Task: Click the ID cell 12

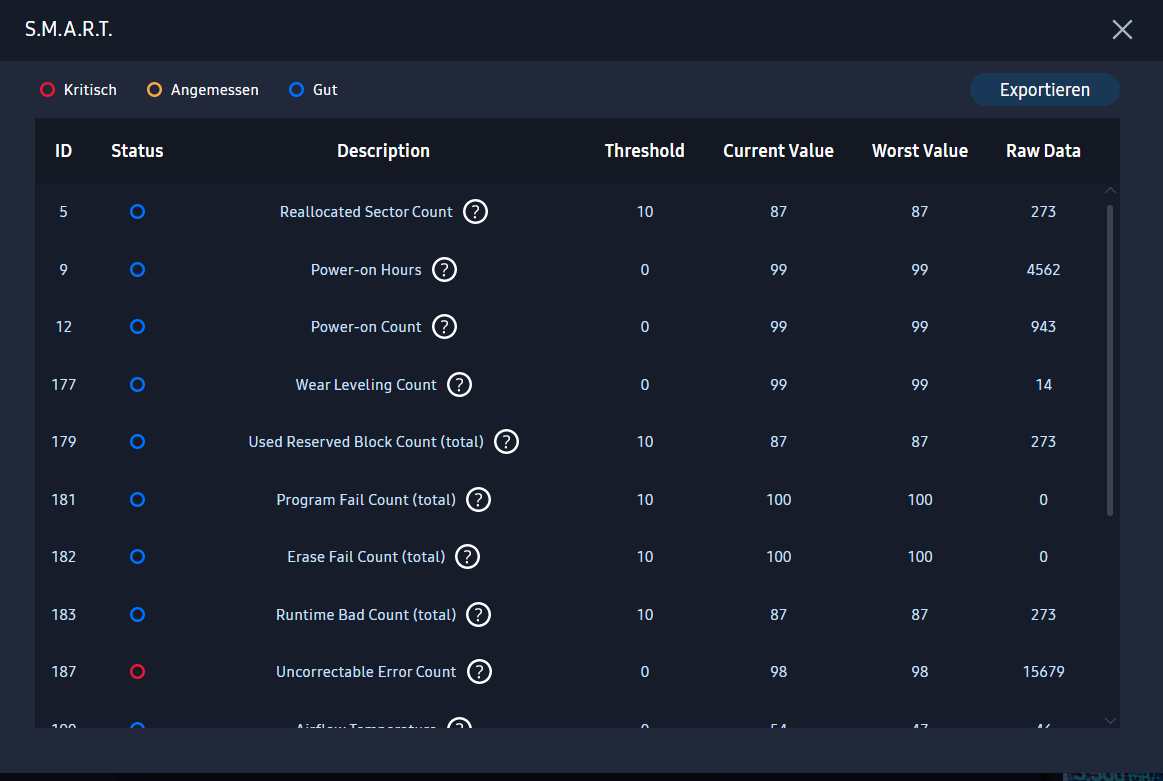Action: (64, 327)
